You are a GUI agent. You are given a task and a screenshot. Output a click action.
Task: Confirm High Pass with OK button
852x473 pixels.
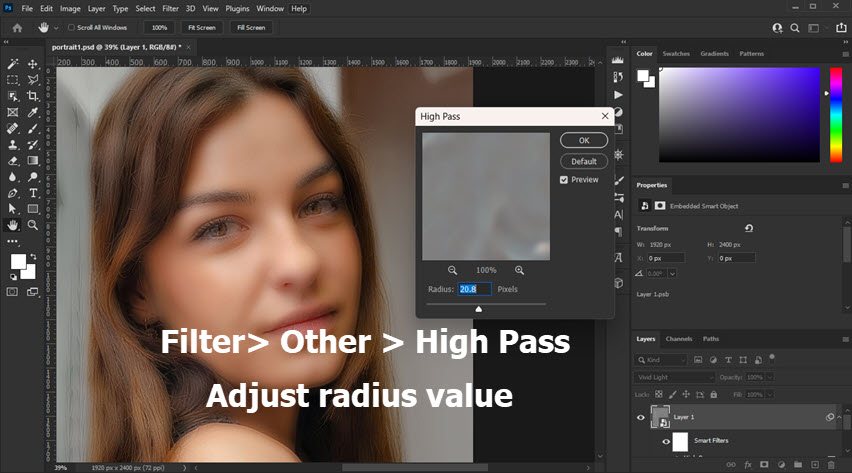pyautogui.click(x=584, y=140)
